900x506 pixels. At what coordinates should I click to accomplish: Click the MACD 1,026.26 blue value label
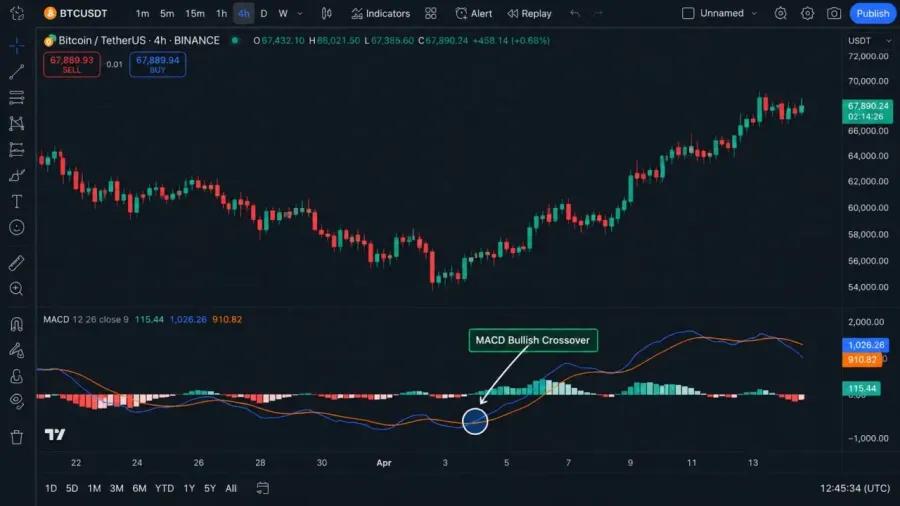coord(866,345)
